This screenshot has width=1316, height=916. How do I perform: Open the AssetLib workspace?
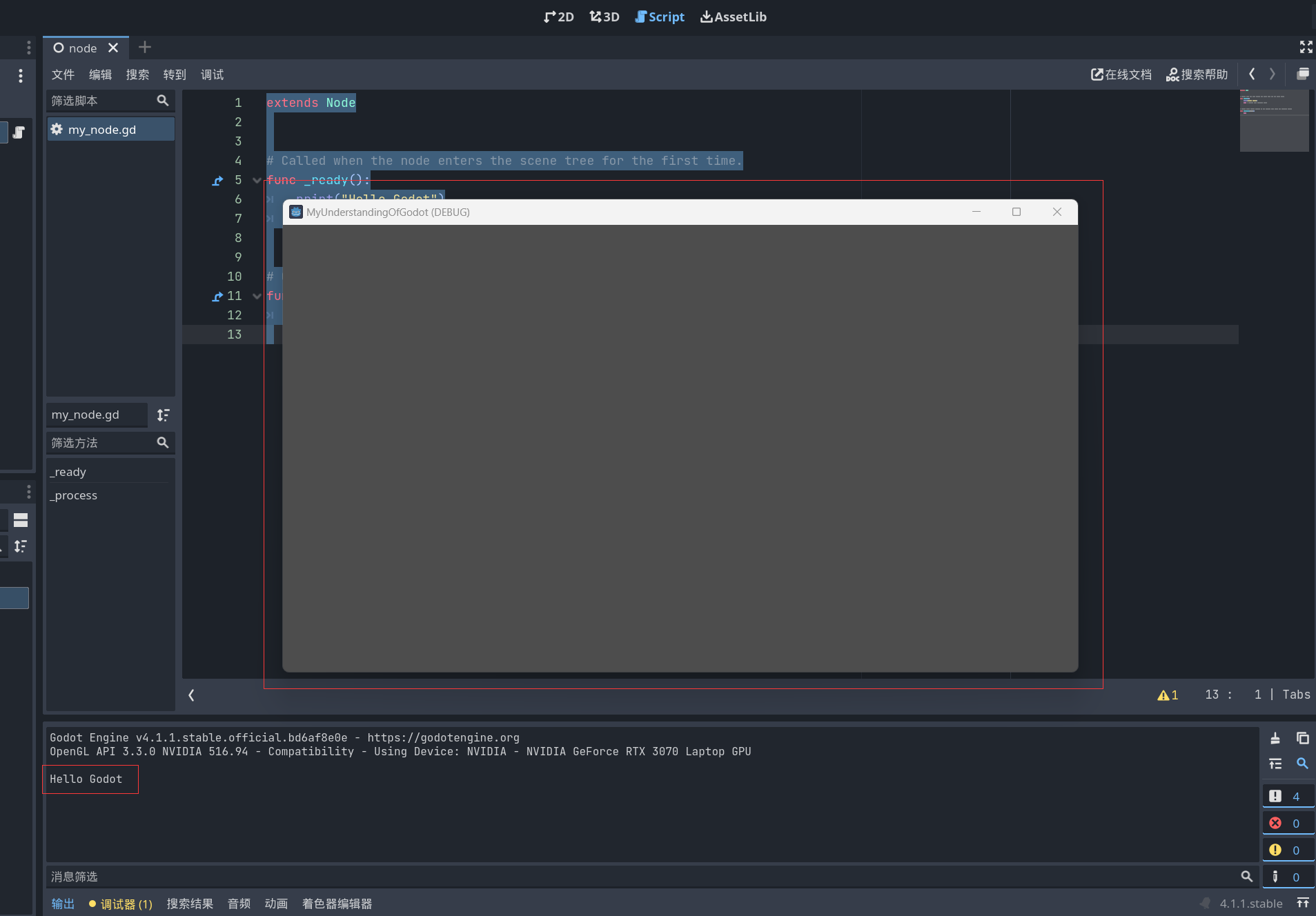pyautogui.click(x=734, y=17)
